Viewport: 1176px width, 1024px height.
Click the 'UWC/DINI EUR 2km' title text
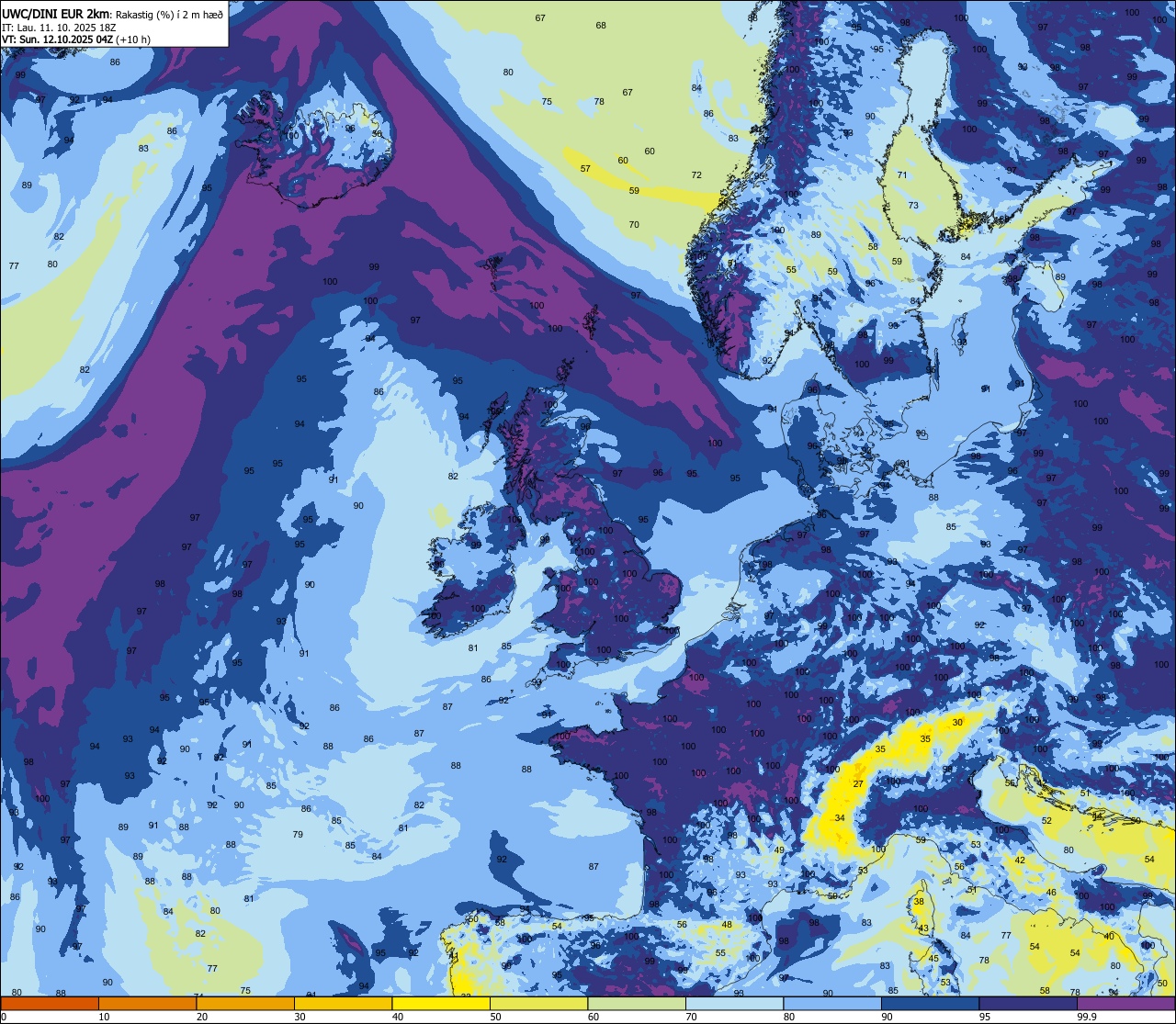[56, 13]
